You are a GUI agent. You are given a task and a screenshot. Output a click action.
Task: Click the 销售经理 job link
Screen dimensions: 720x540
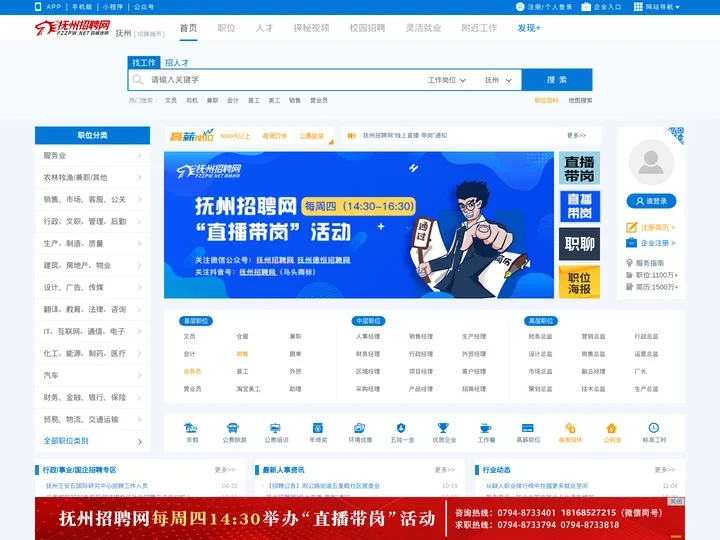coord(421,337)
